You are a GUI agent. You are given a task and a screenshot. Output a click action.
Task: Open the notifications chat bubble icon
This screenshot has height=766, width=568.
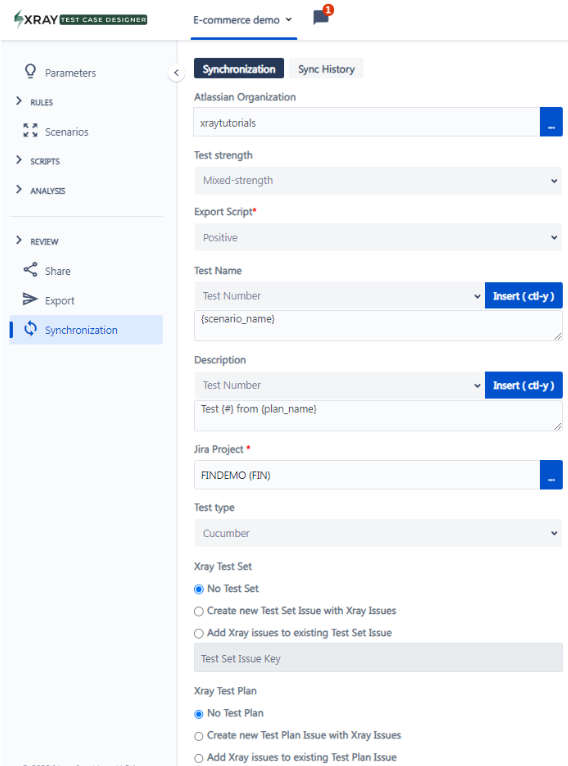pyautogui.click(x=321, y=17)
